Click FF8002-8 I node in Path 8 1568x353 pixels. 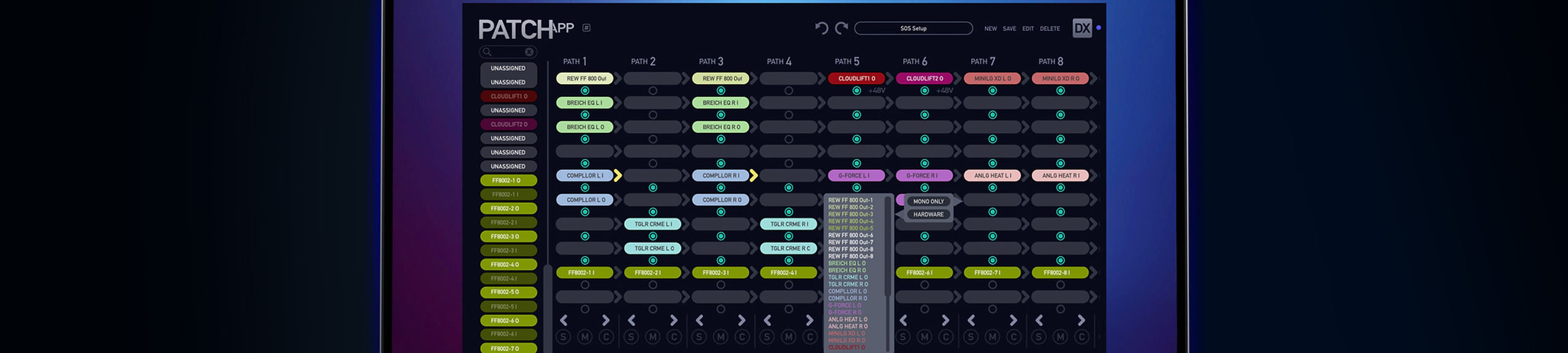(1060, 273)
